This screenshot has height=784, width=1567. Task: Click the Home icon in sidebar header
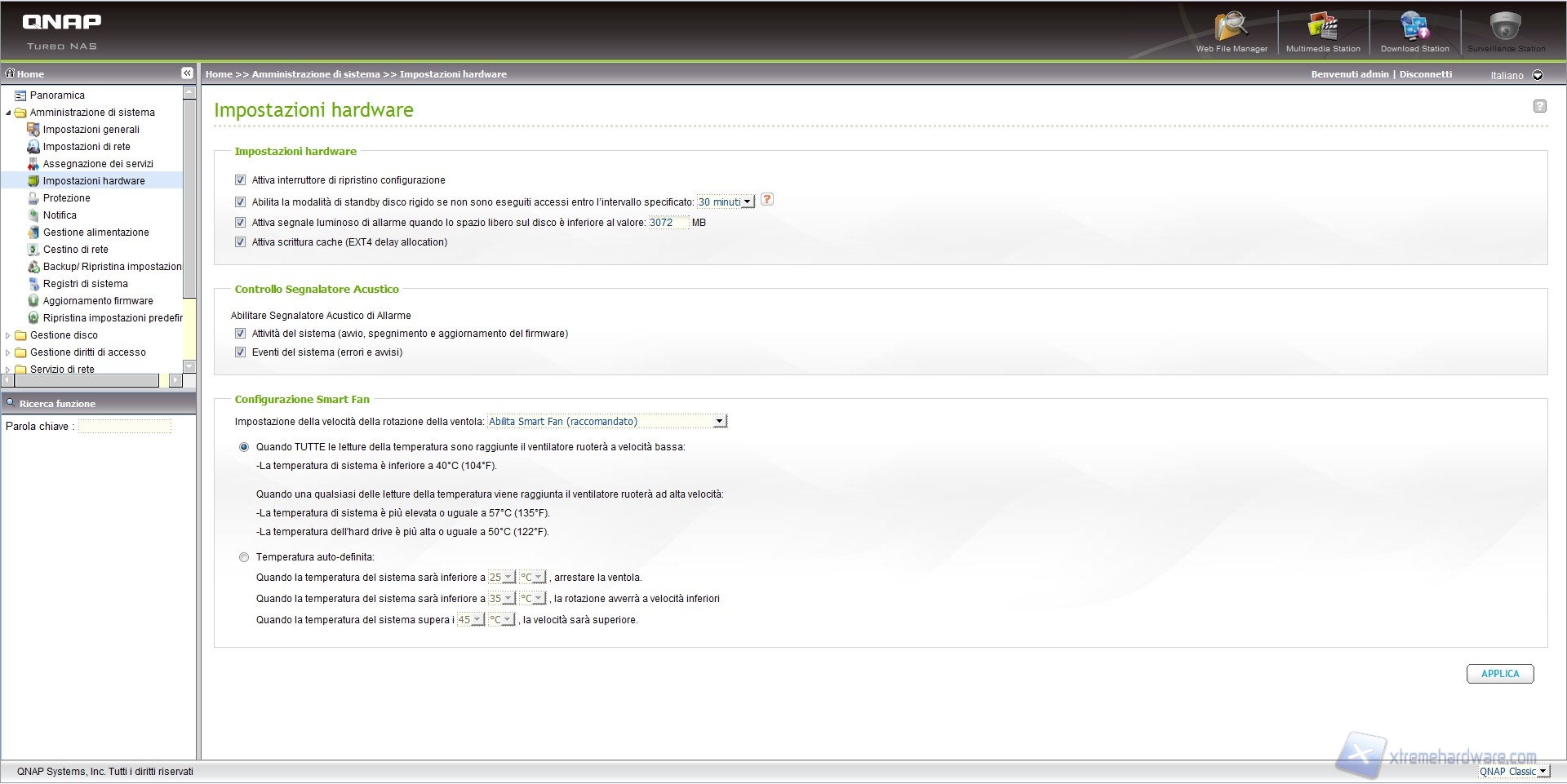11,73
